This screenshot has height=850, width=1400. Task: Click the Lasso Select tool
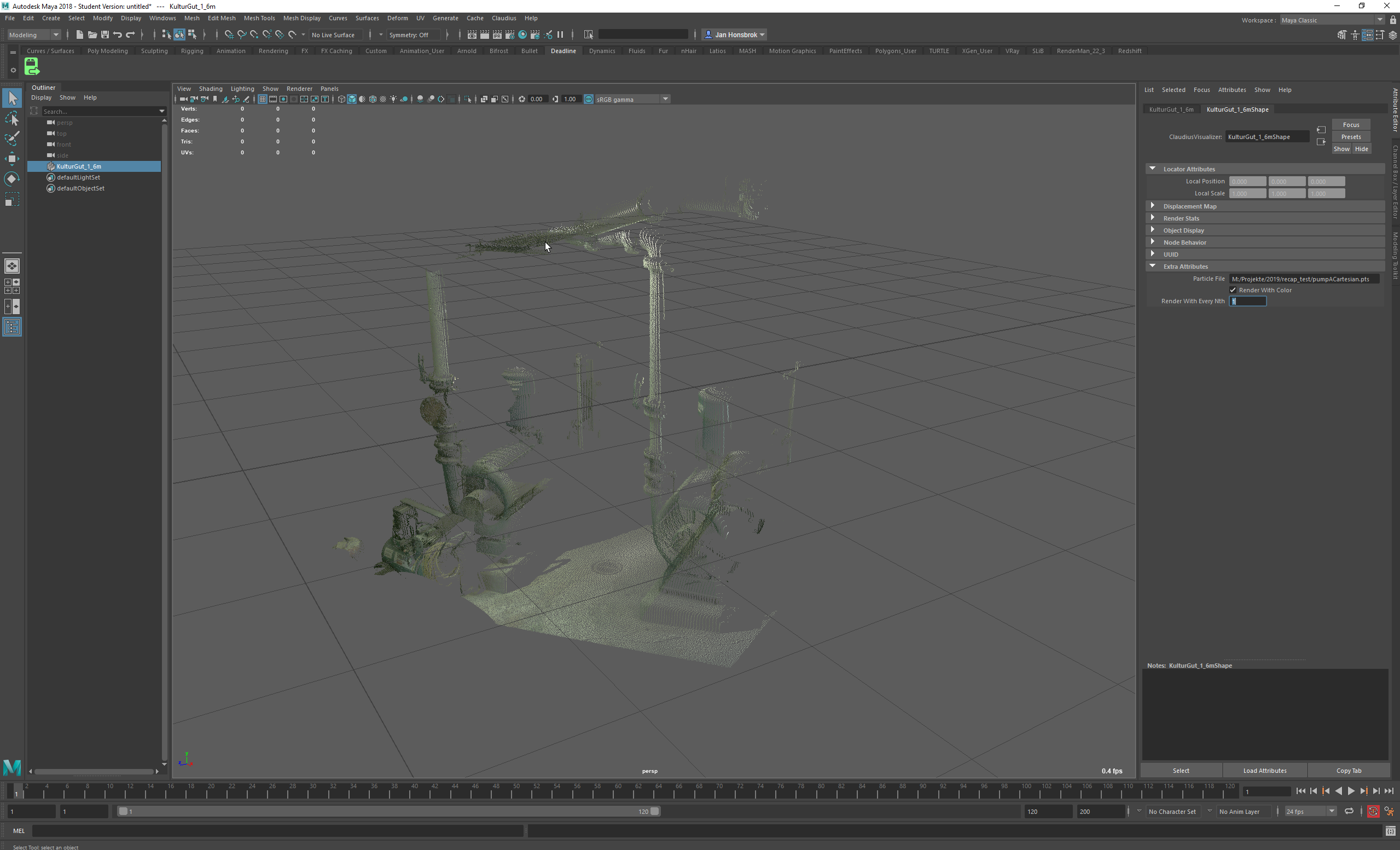click(12, 119)
